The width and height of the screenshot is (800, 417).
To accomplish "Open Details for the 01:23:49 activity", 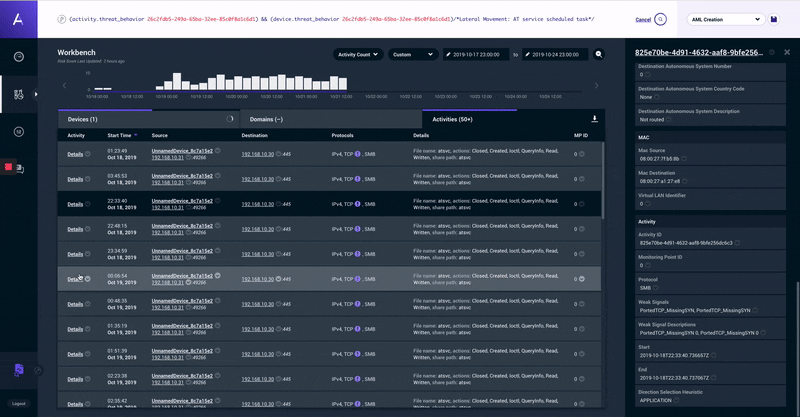I will point(75,154).
